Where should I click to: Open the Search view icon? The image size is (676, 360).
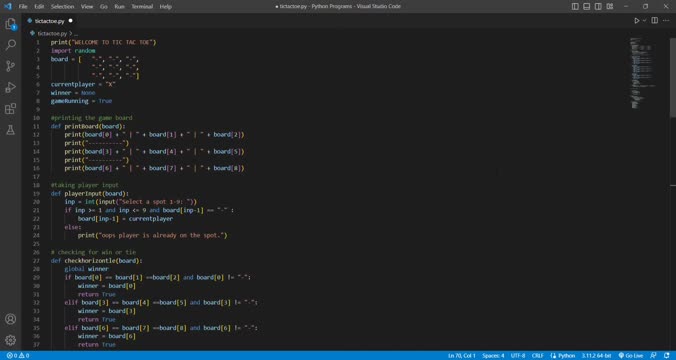(10, 45)
